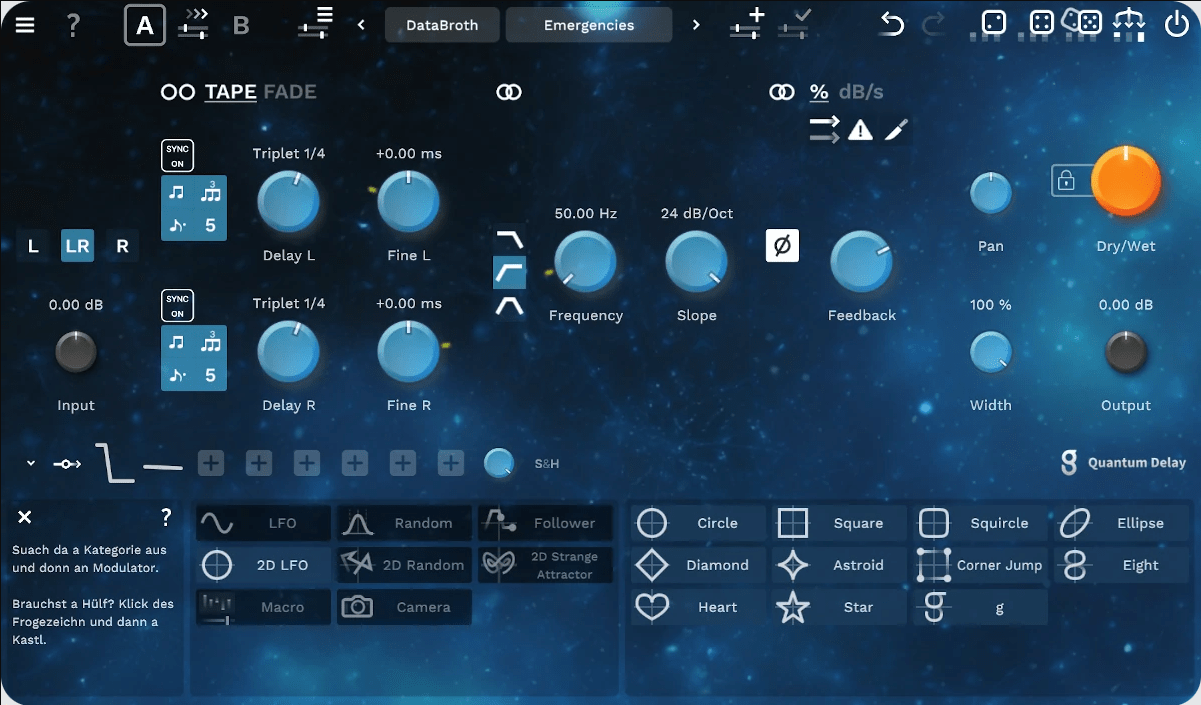
Task: Toggle the feedback section link rings
Action: coord(782,92)
